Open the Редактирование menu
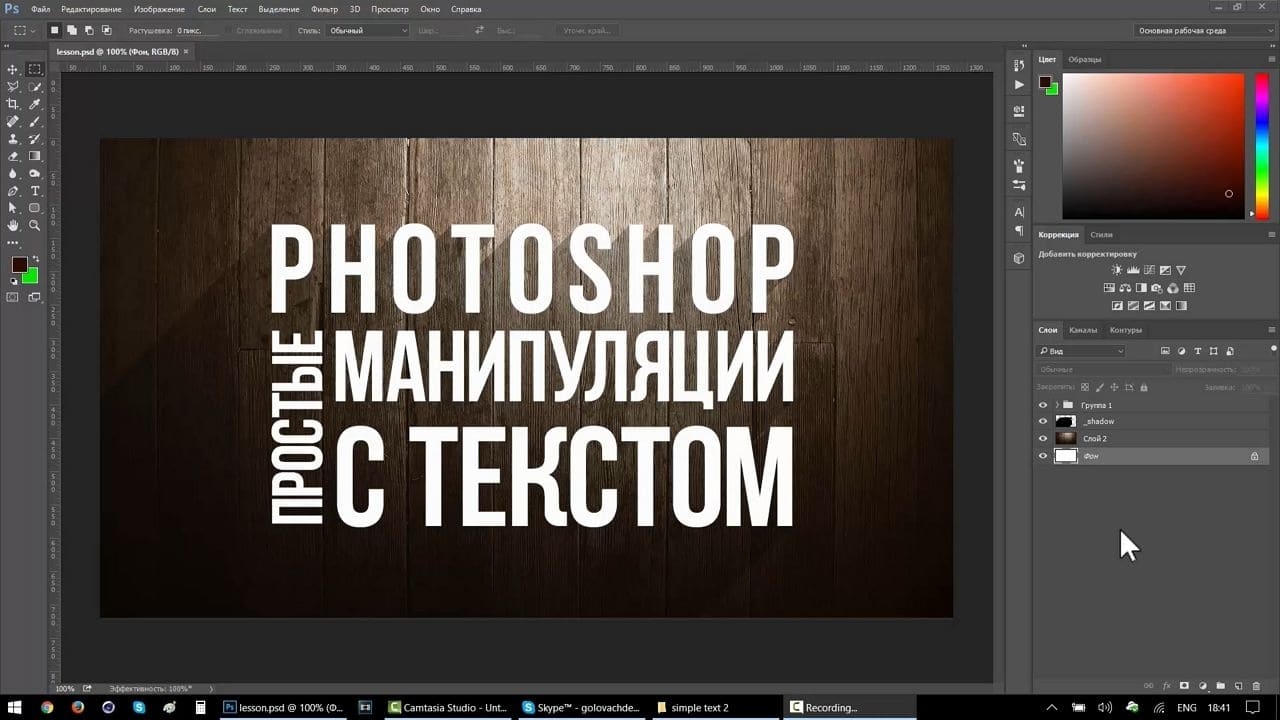Screen dimensions: 1280x720 click(93, 9)
